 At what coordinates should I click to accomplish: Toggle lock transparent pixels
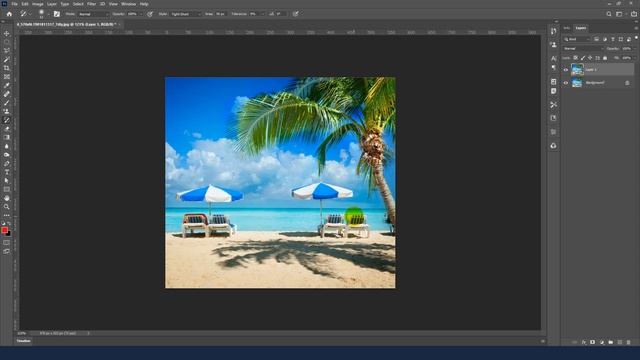coord(576,58)
